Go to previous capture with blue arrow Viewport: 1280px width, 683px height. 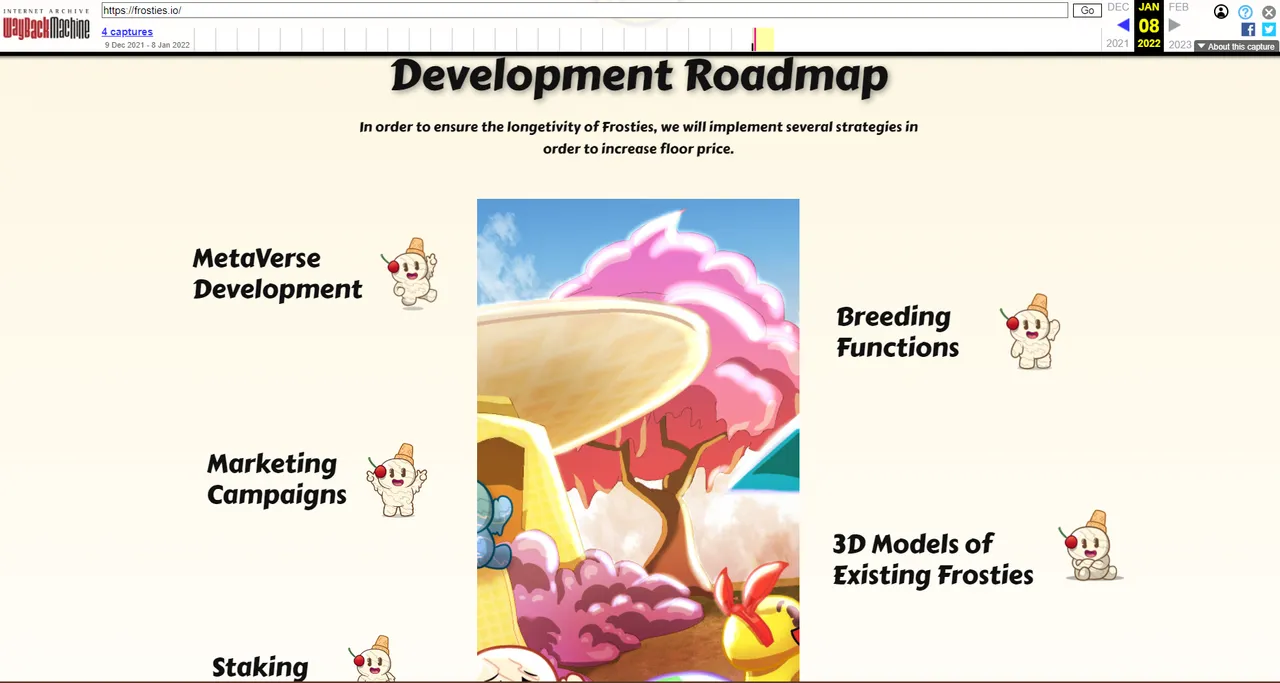(1123, 25)
